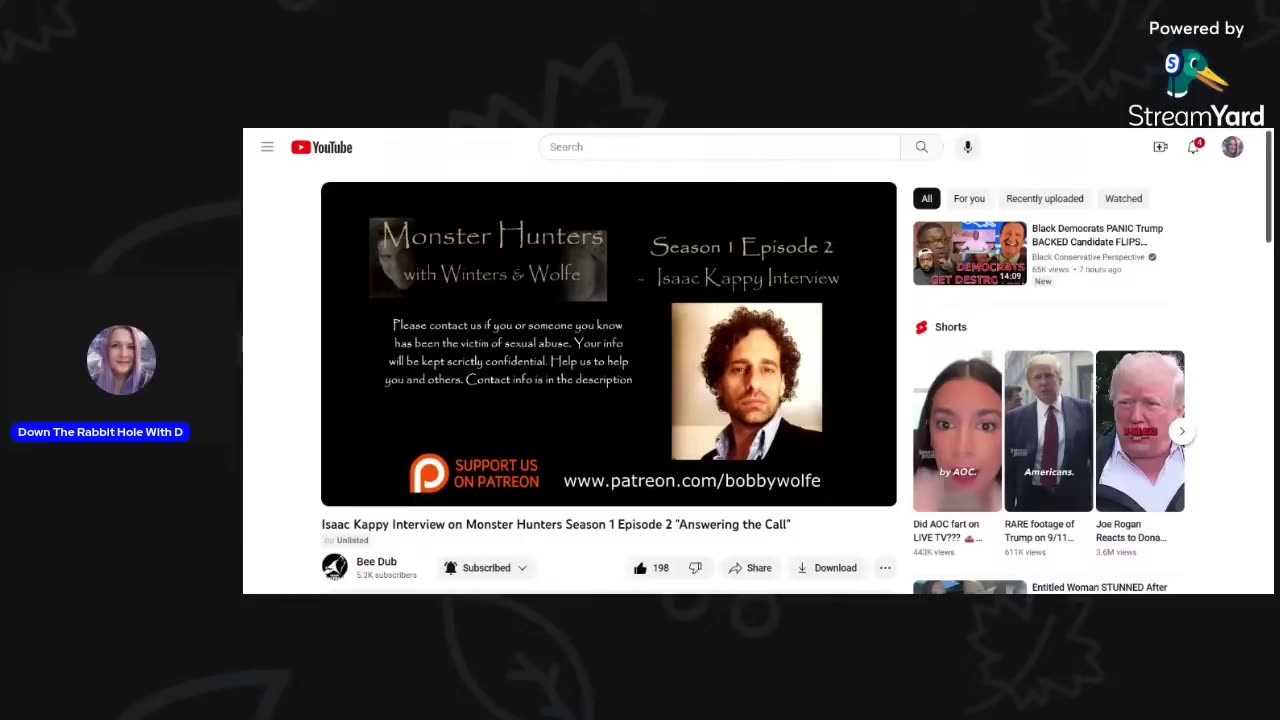1280x720 pixels.
Task: Open Black Democrats PANIC video thumbnail
Action: click(969, 254)
